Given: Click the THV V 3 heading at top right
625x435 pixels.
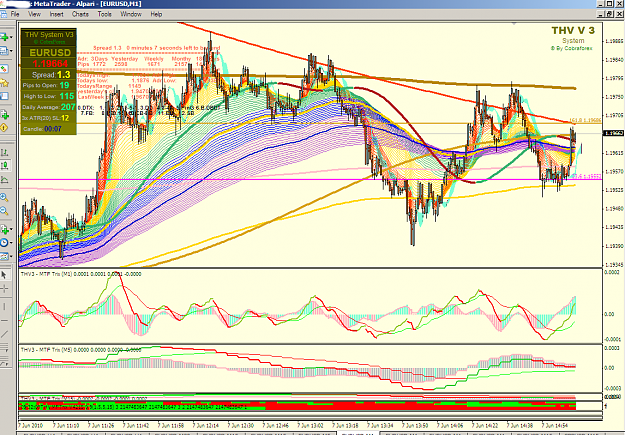Looking at the screenshot, I should [x=573, y=31].
